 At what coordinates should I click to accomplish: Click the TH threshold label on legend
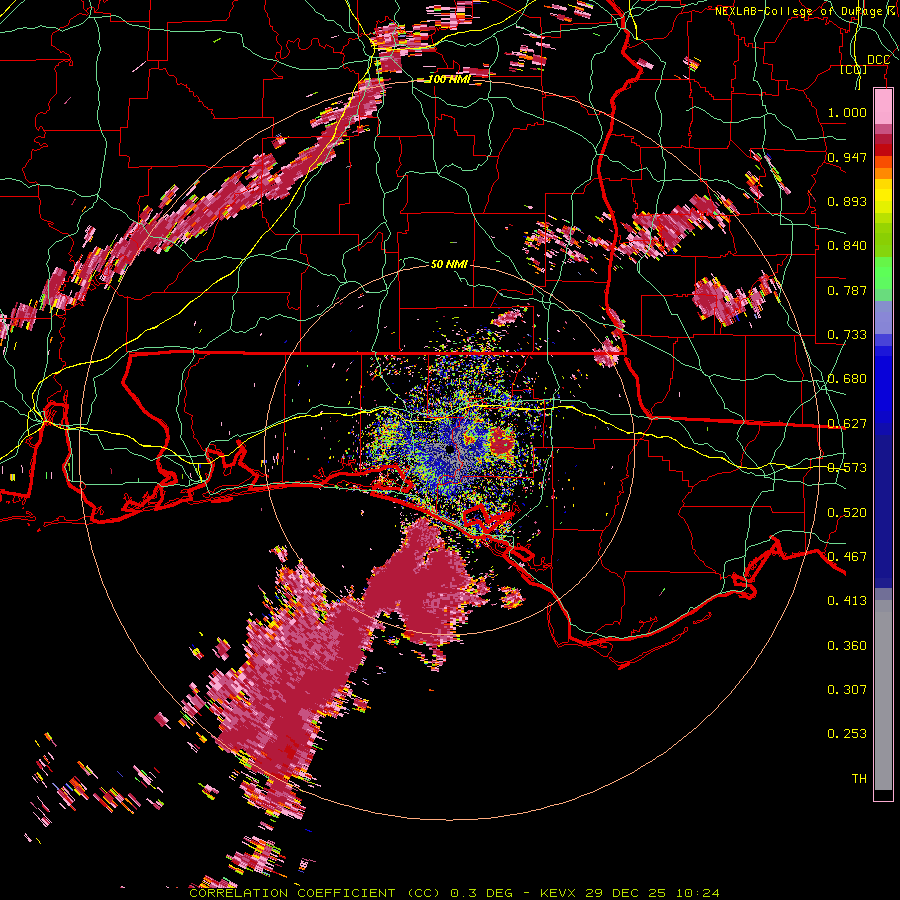[859, 779]
